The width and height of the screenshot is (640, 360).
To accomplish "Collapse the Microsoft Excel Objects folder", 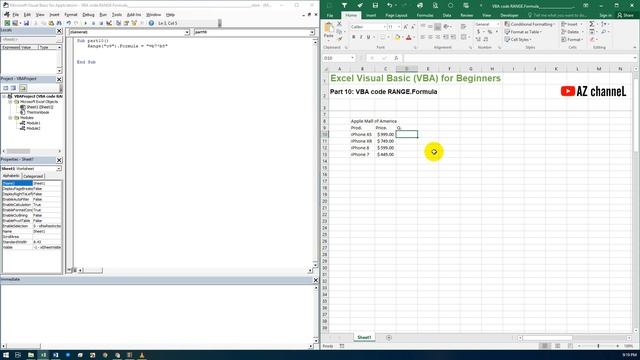I will [11, 102].
